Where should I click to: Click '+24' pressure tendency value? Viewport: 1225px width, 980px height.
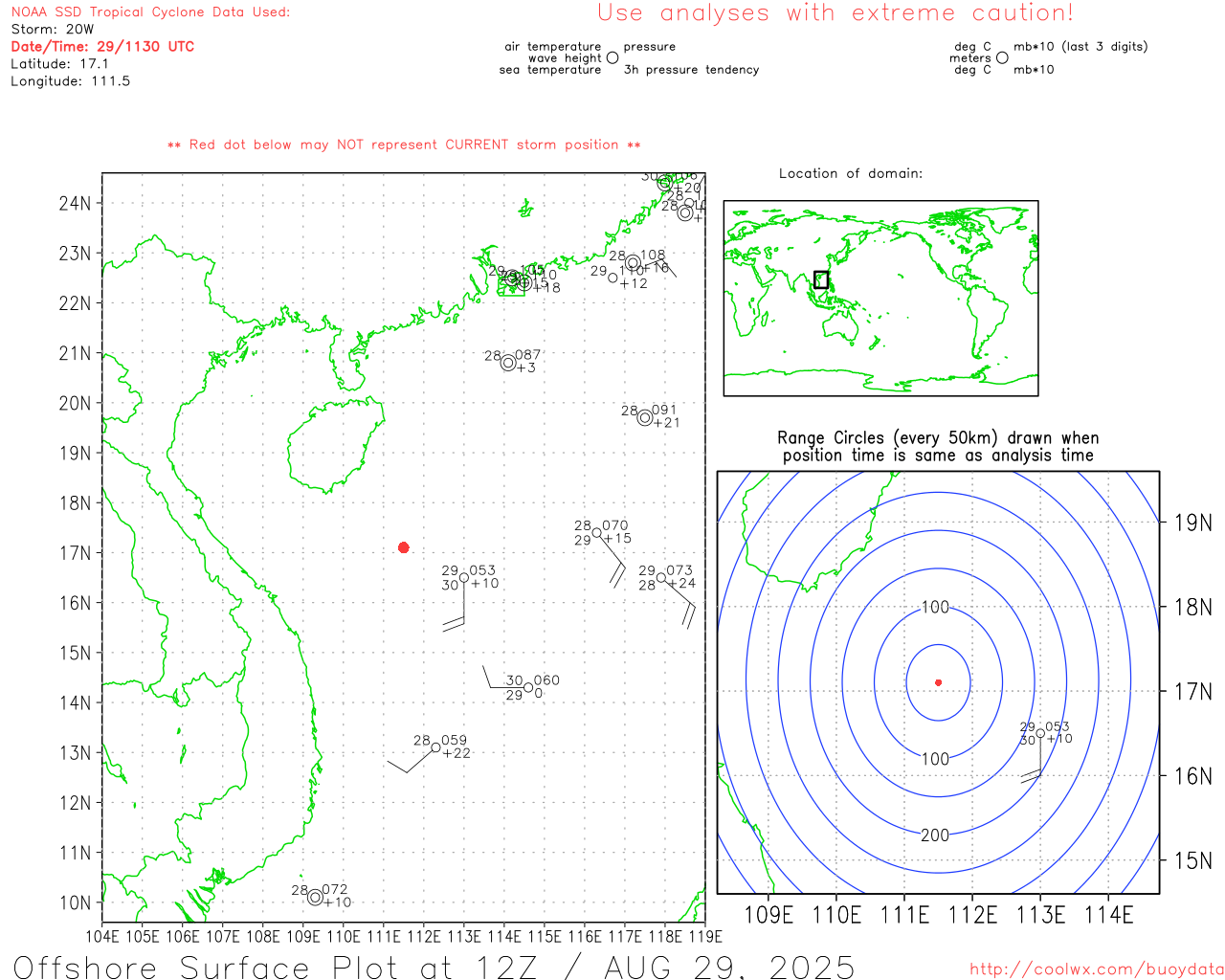[x=681, y=583]
